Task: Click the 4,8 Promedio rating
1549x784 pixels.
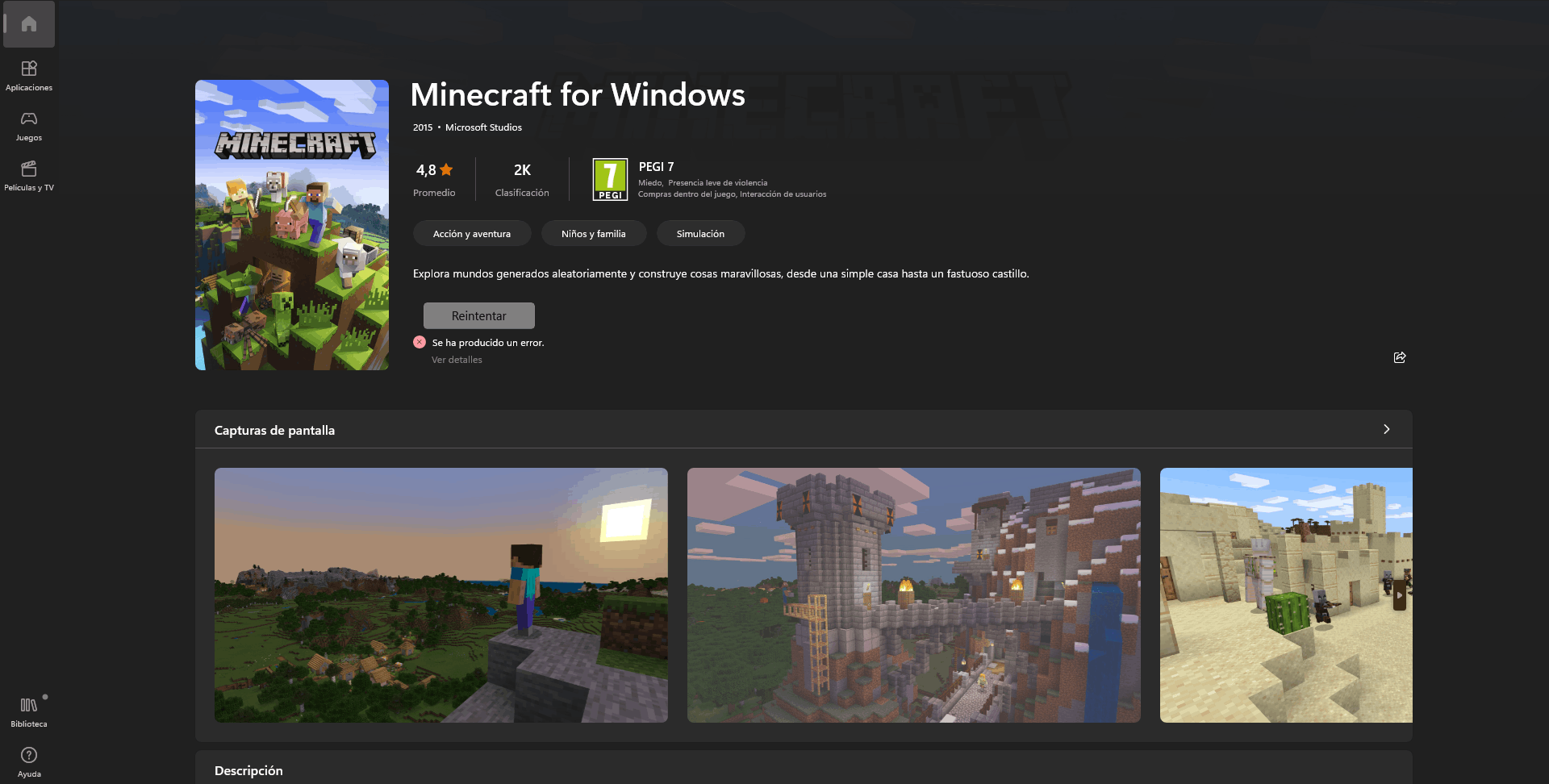Action: (434, 180)
